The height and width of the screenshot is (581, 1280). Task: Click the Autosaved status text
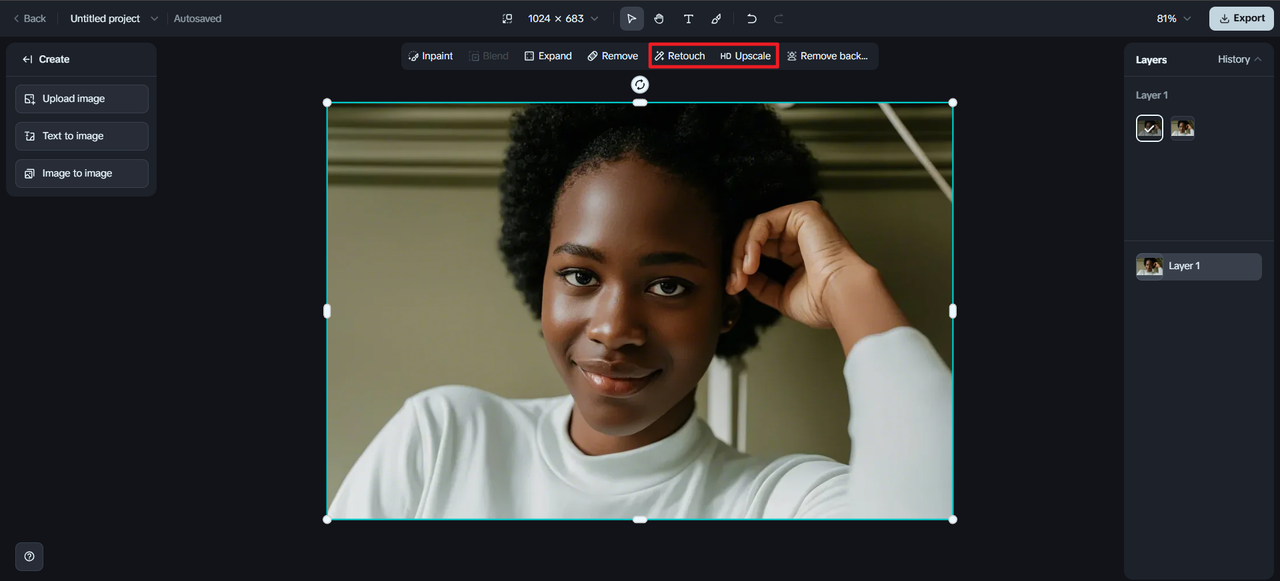click(x=198, y=19)
